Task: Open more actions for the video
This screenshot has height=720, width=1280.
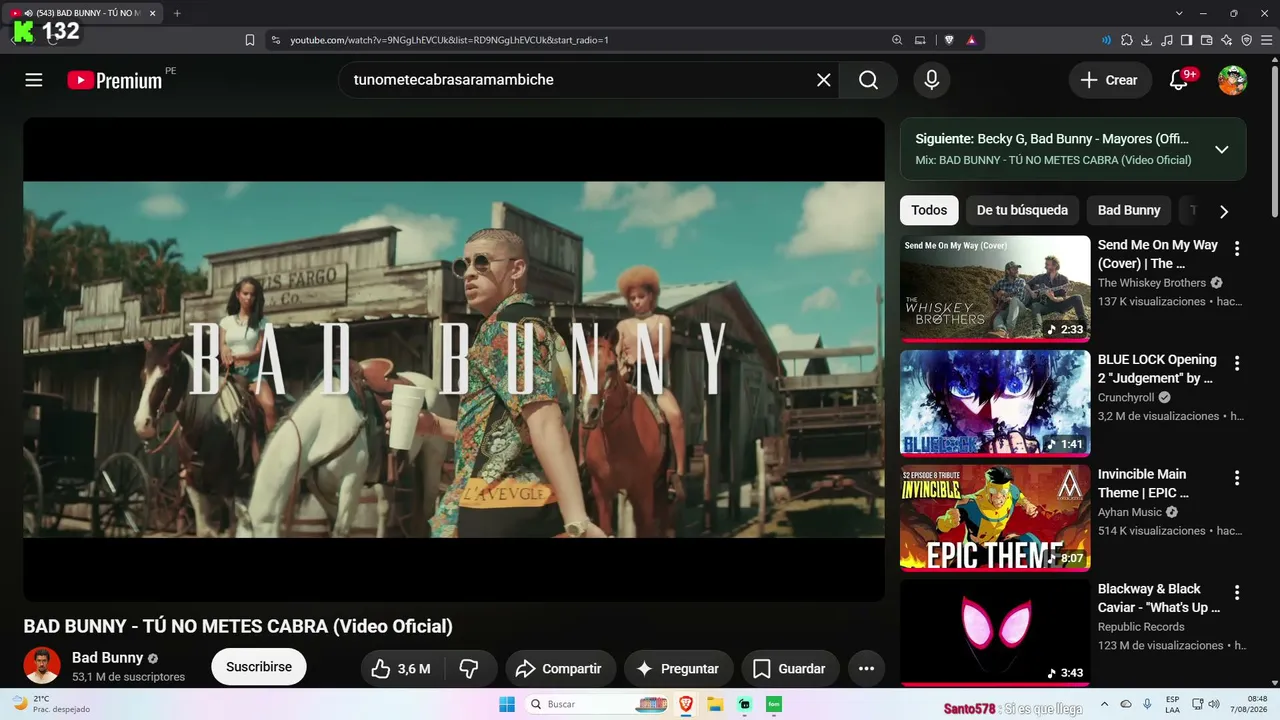Action: [866, 669]
